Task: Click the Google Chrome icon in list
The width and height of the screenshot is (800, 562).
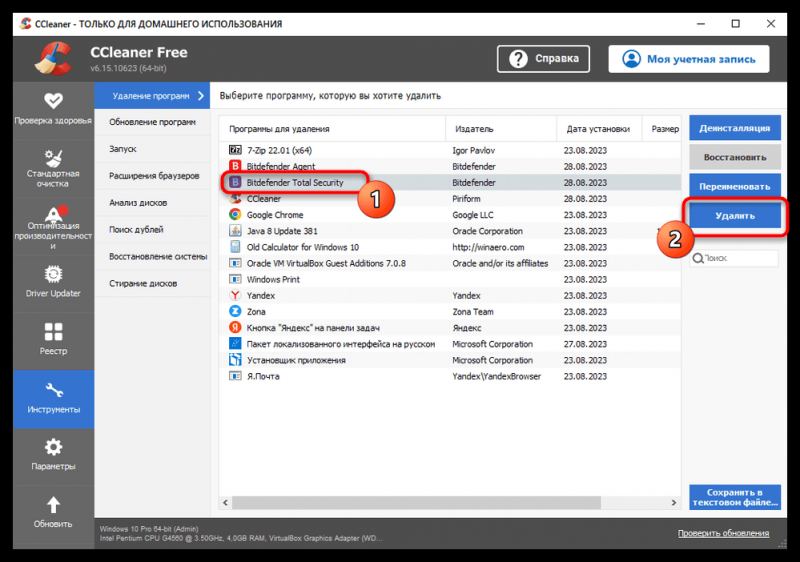Action: (235, 215)
